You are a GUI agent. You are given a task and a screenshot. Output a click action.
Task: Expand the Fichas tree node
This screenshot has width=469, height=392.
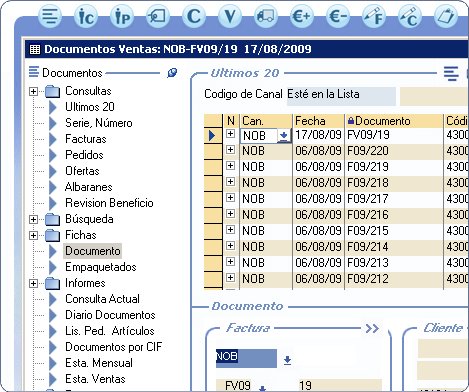point(33,235)
